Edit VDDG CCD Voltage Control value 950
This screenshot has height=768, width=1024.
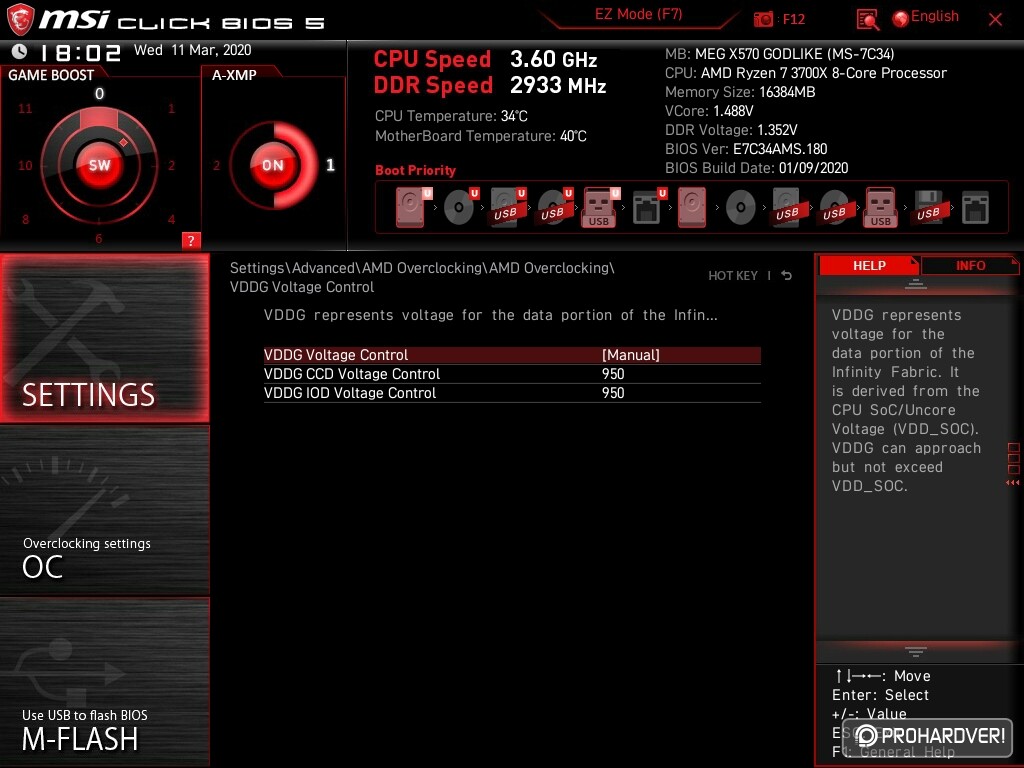(x=613, y=374)
